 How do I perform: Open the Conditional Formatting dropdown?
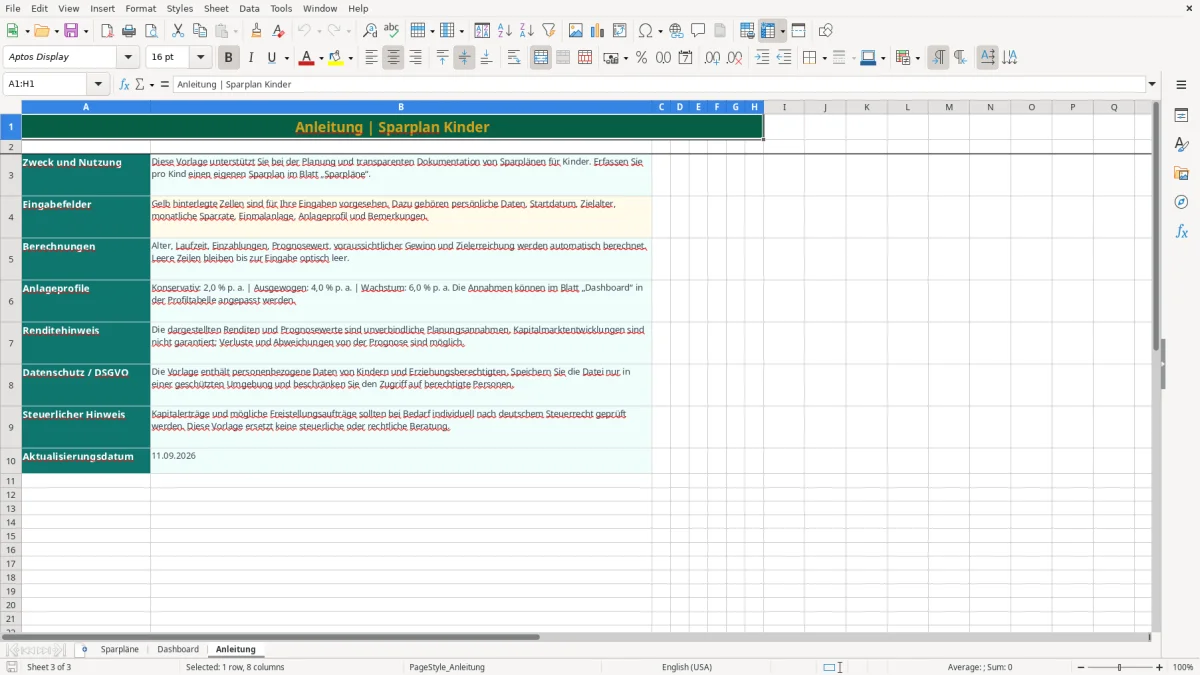917,58
